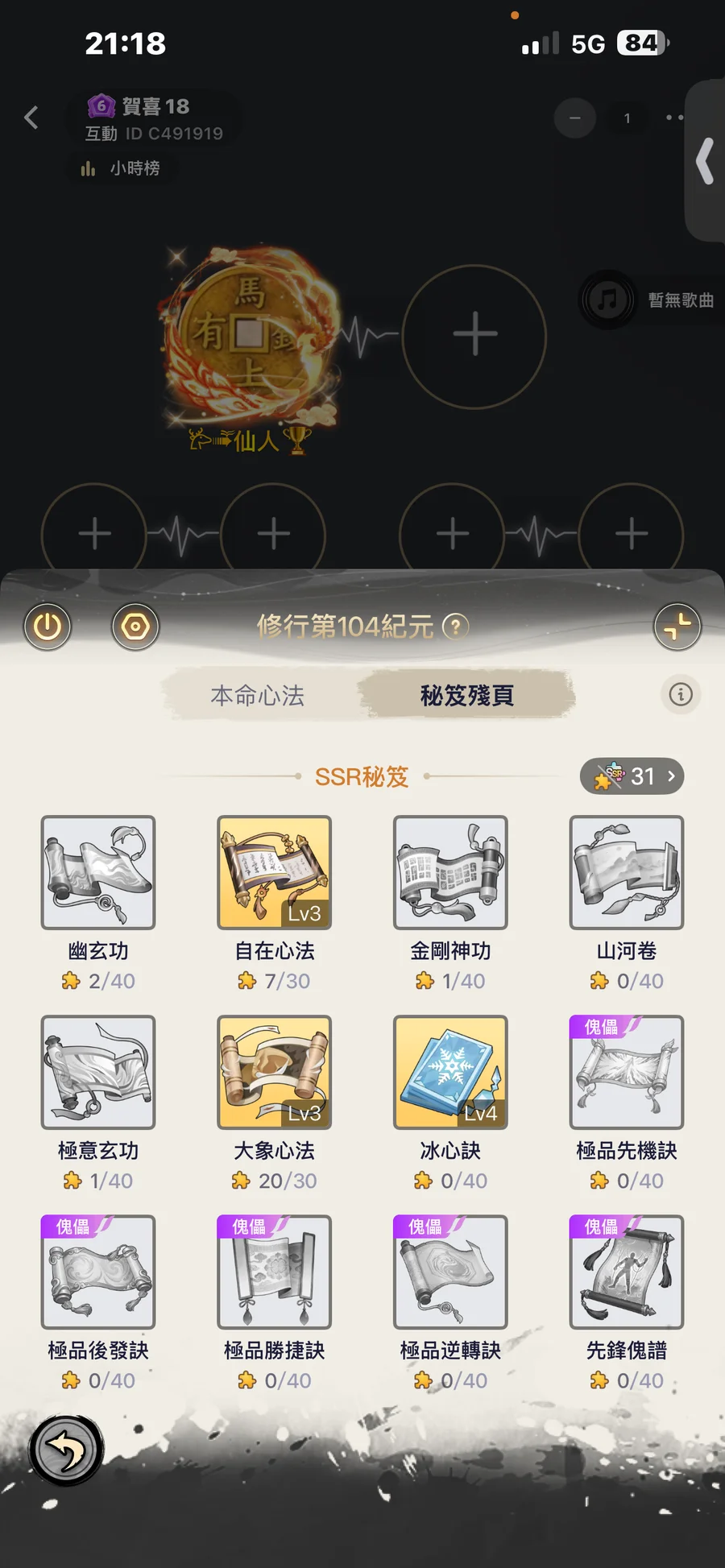Open help icon next to 修行第104紀元
Screen dimensions: 725x1568
point(456,626)
